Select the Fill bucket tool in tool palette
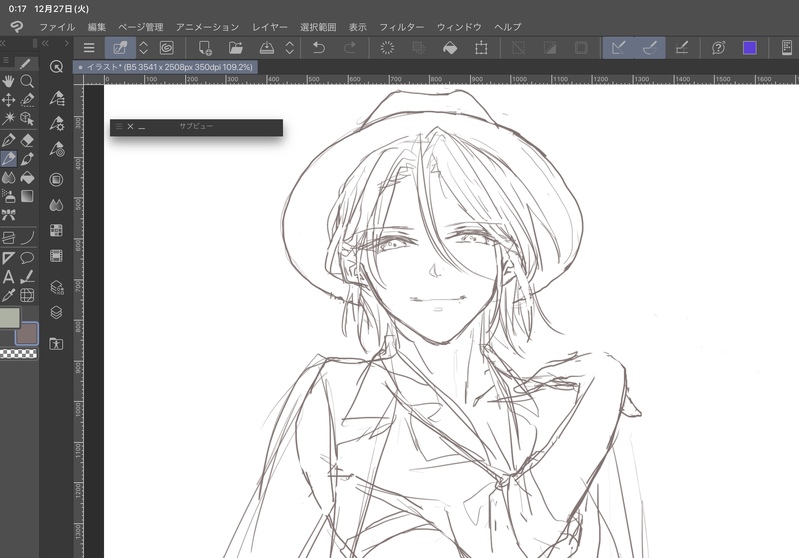 click(27, 178)
